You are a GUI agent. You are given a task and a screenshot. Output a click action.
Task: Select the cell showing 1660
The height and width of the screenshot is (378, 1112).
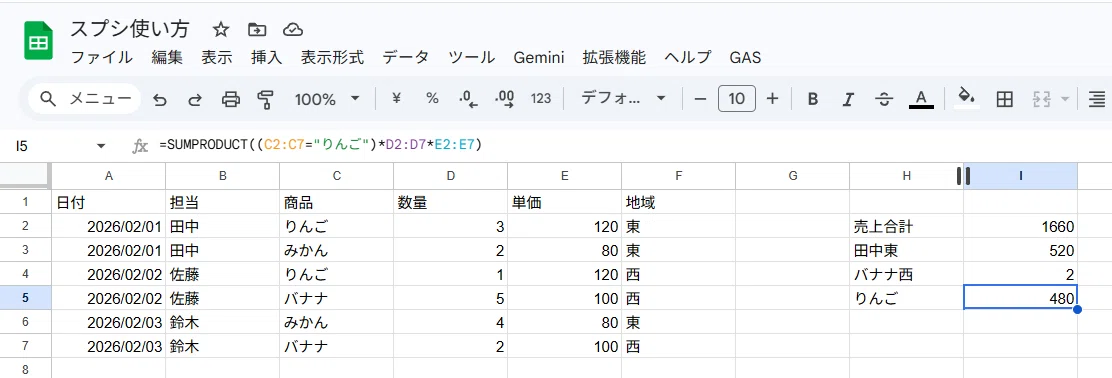tap(1021, 227)
